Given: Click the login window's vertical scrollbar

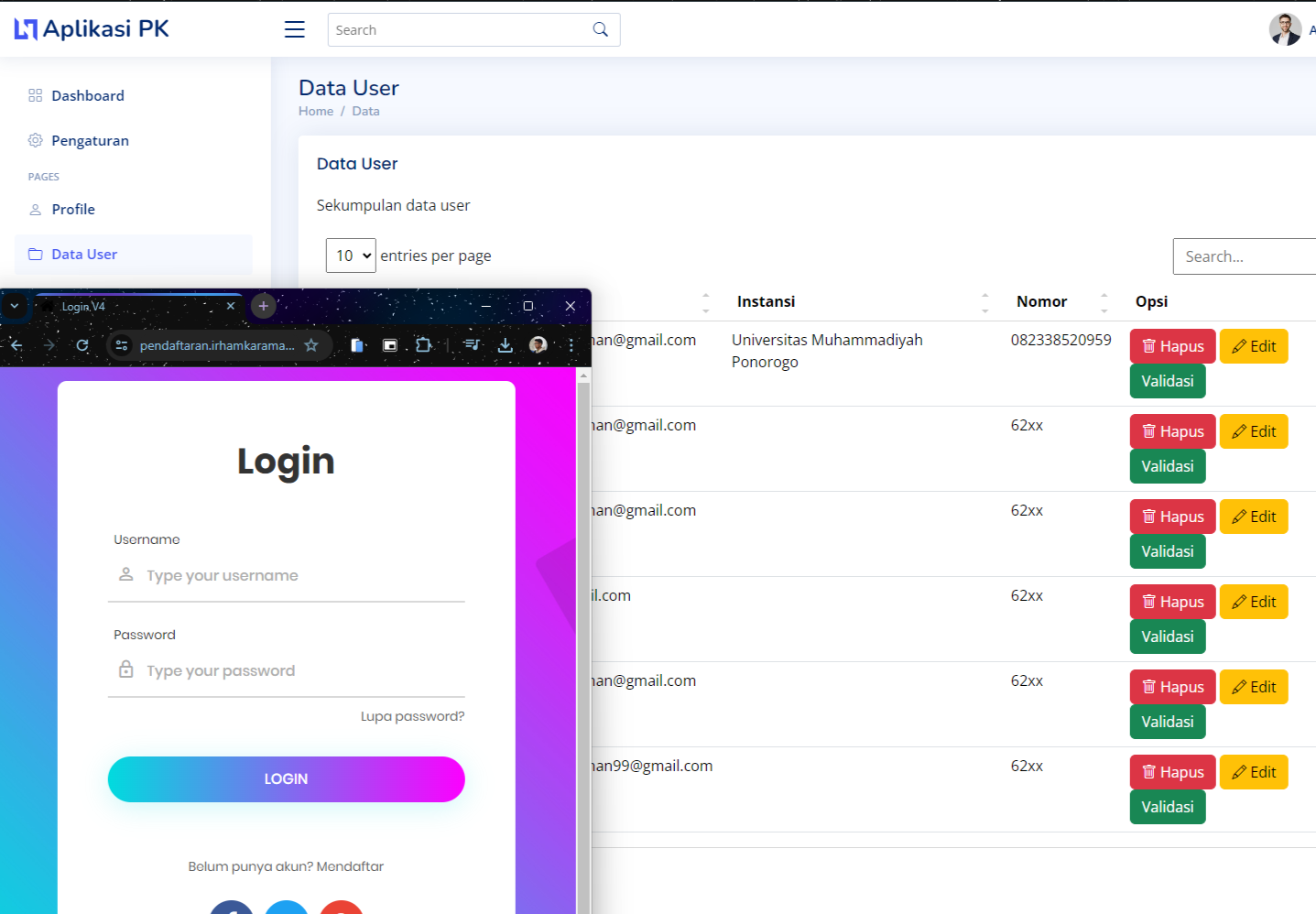Looking at the screenshot, I should [x=583, y=641].
